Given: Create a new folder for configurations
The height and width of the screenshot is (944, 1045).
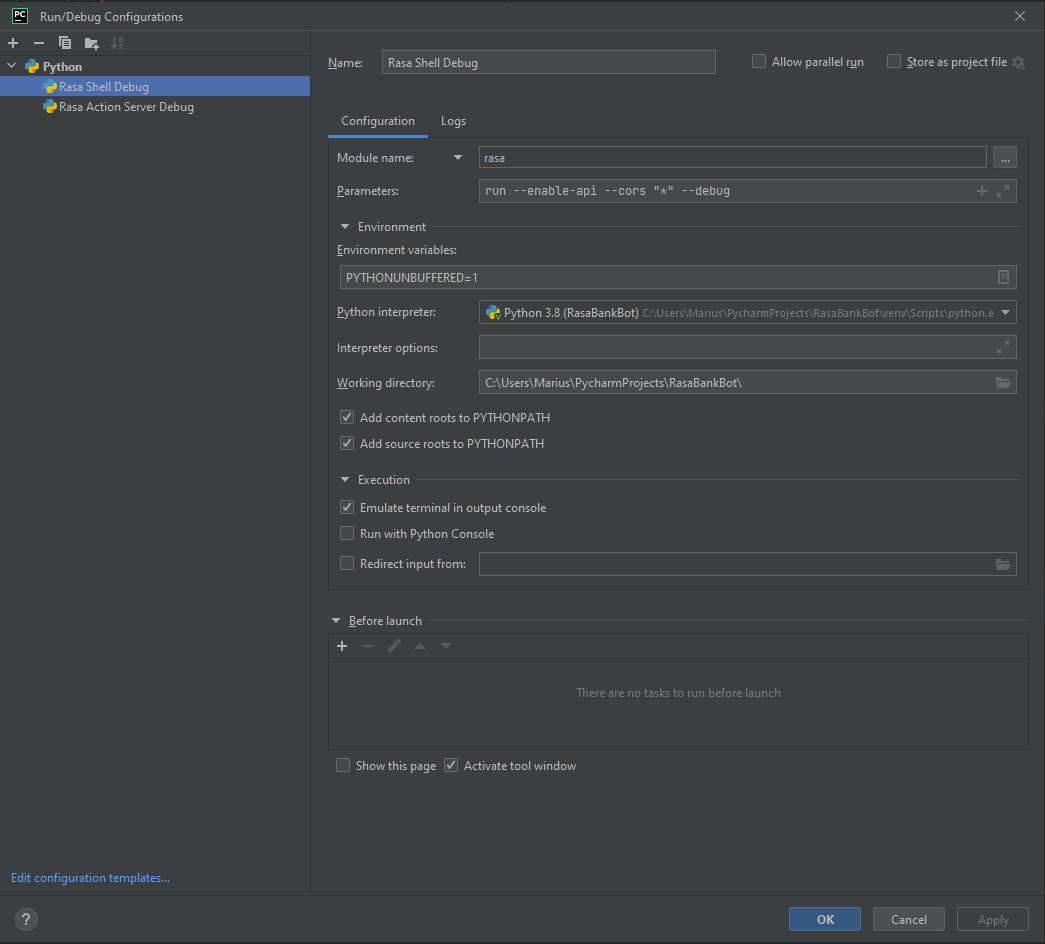Looking at the screenshot, I should coord(90,42).
